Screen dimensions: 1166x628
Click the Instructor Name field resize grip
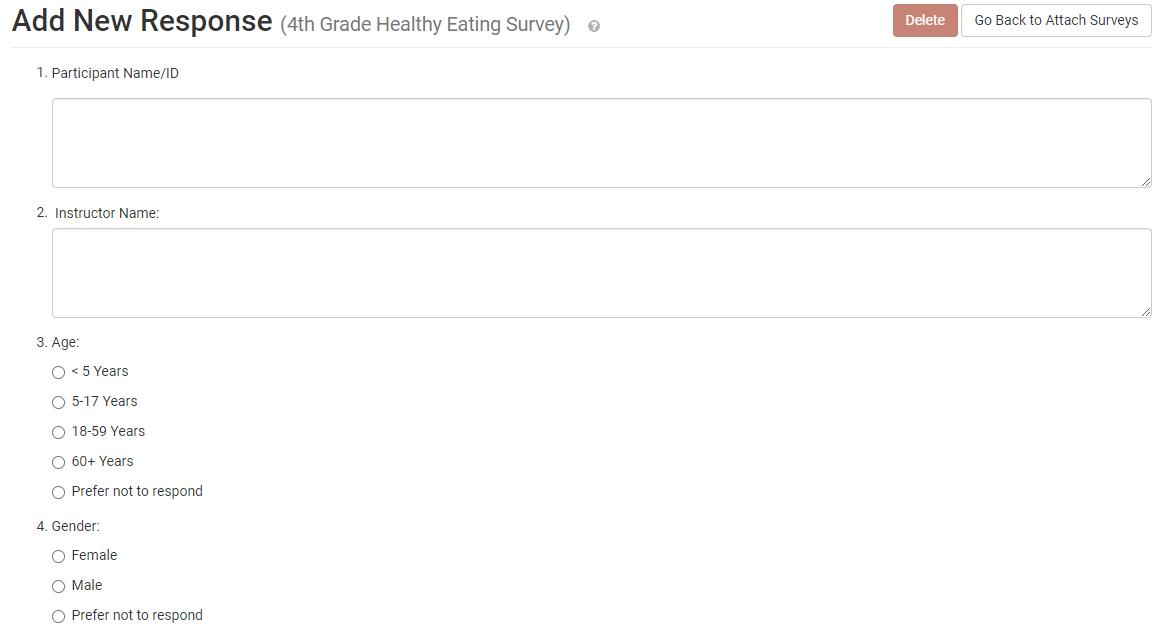tap(1146, 312)
